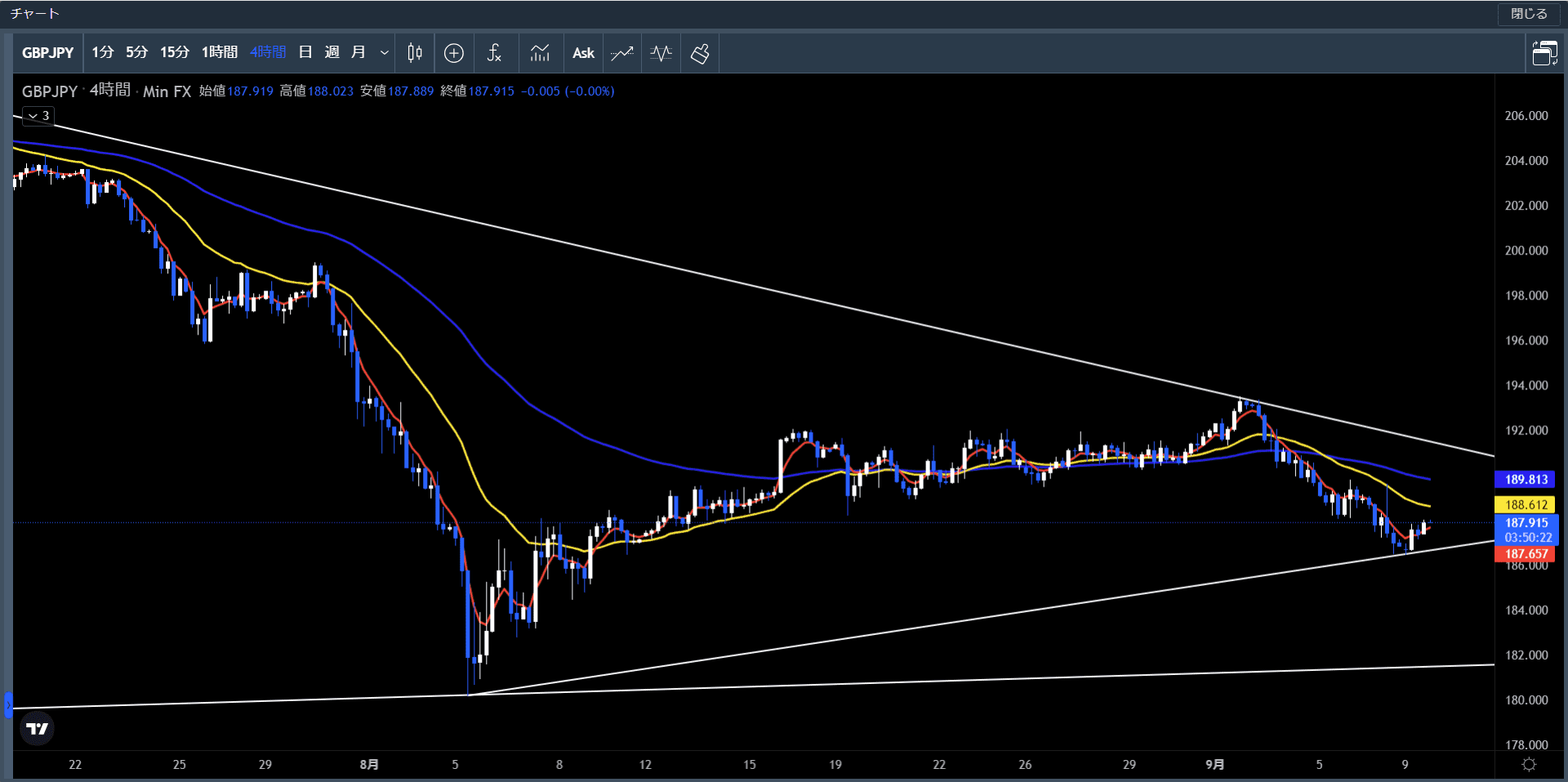Select the weekly 週 timeframe
Viewport: 1568px width, 782px height.
(x=332, y=53)
